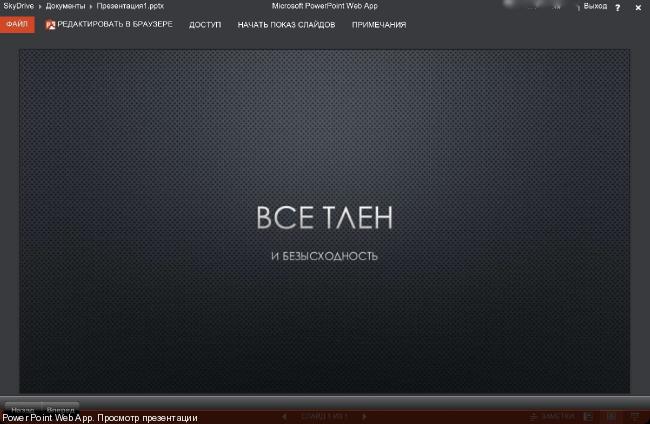Open the ПРИМЕЧАНИЯ menu item
Image resolution: width=650 pixels, height=424 pixels.
[379, 25]
